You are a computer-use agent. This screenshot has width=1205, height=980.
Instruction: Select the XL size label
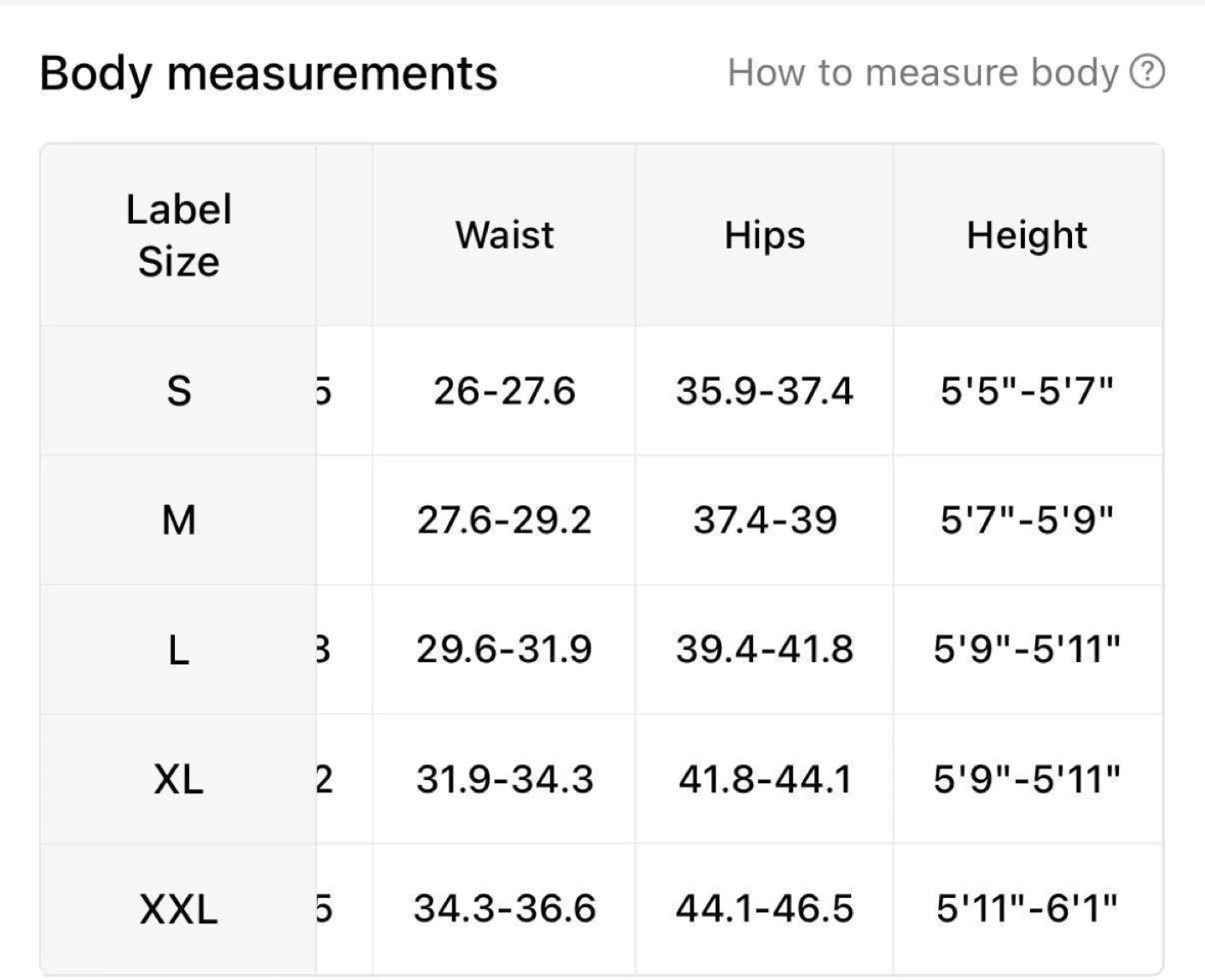[x=178, y=779]
